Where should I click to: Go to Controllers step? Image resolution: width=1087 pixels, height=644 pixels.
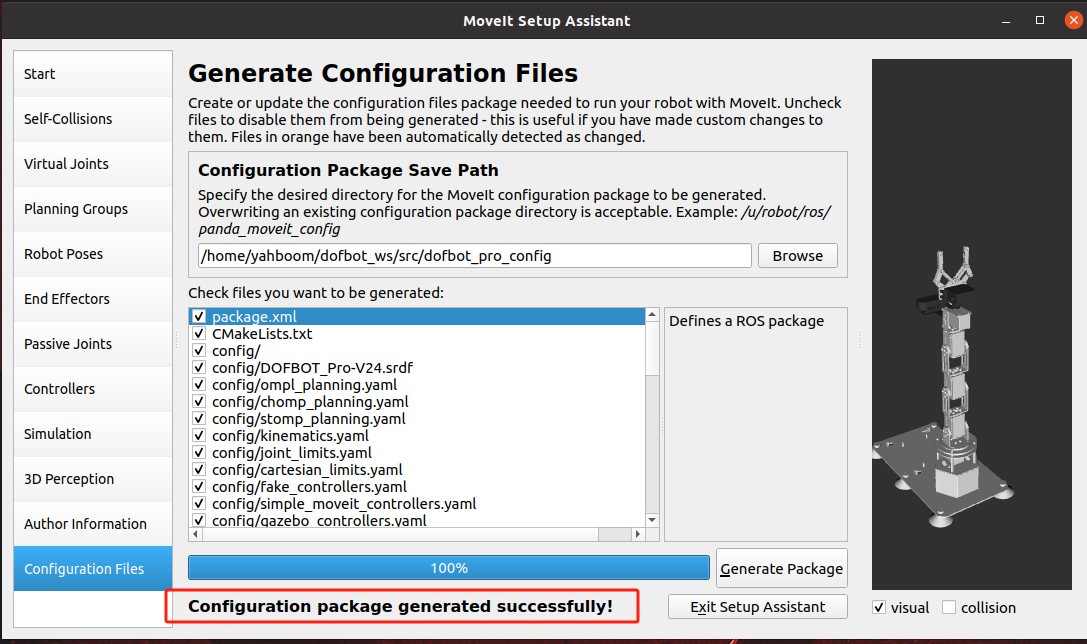point(93,389)
